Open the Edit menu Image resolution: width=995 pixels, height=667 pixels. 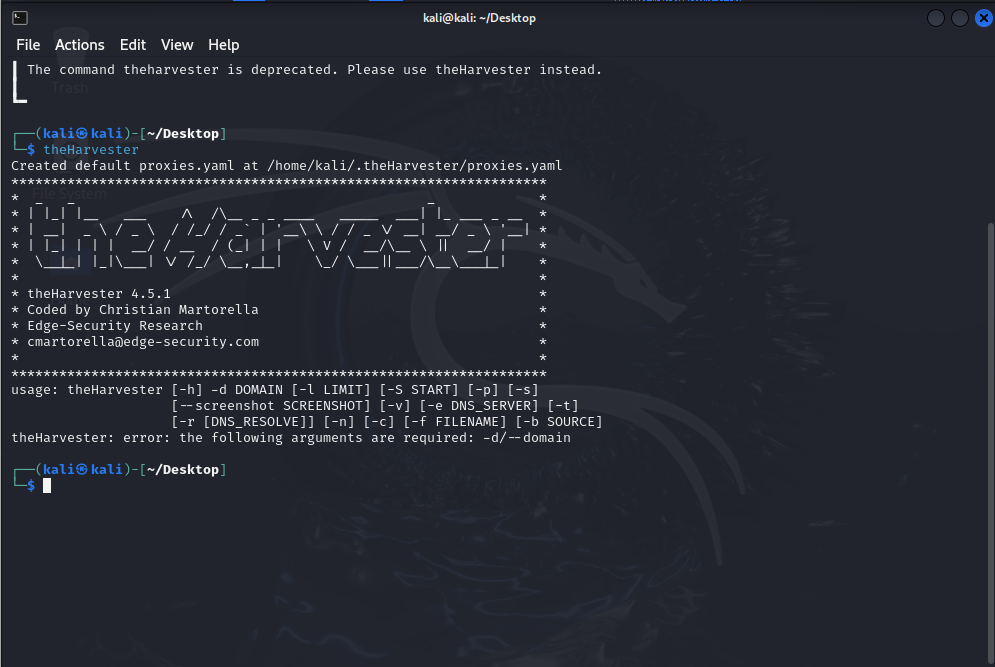[x=133, y=45]
